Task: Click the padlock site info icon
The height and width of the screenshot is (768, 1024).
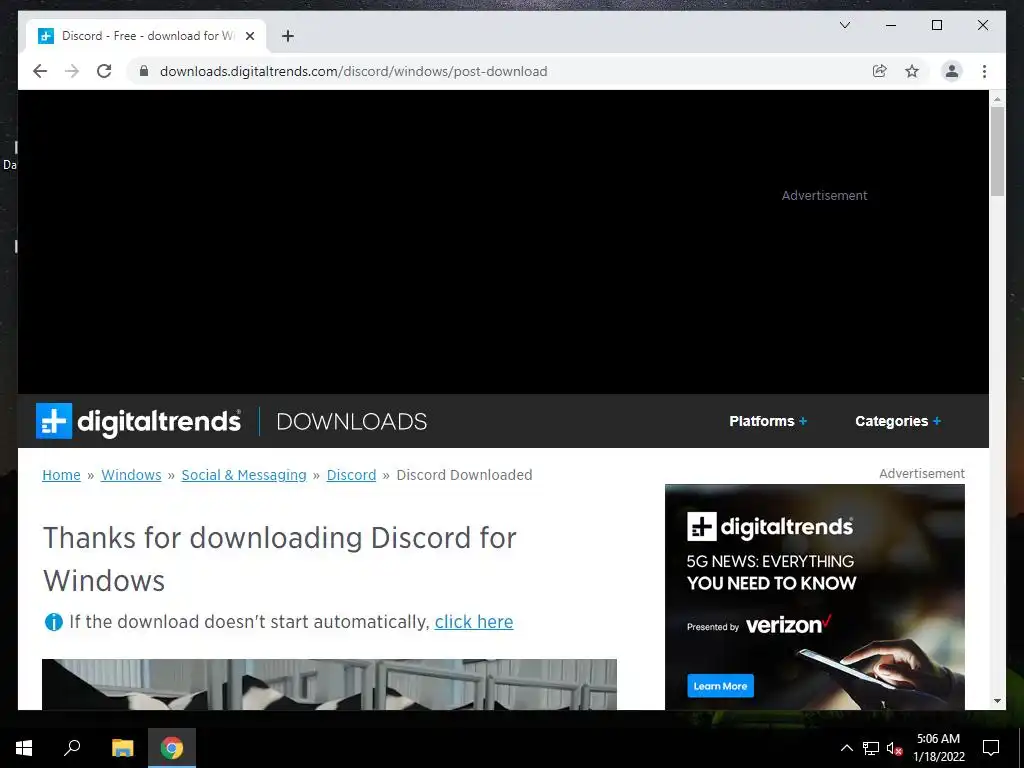Action: (x=144, y=71)
